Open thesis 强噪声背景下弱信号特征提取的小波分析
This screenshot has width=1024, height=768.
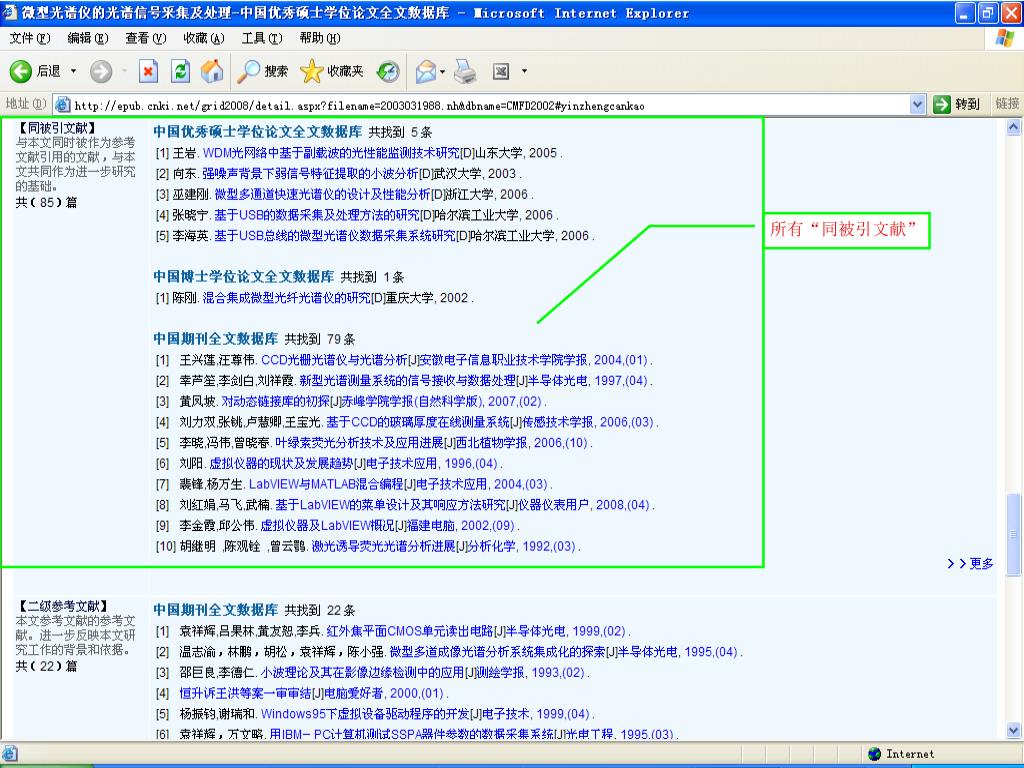[x=310, y=174]
